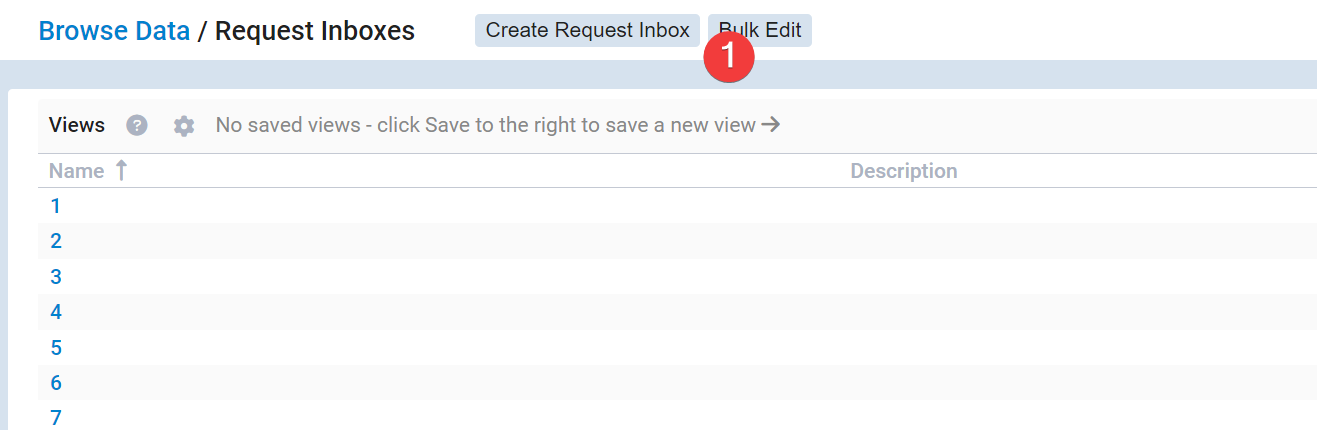Select request inbox named 3

pyautogui.click(x=56, y=277)
